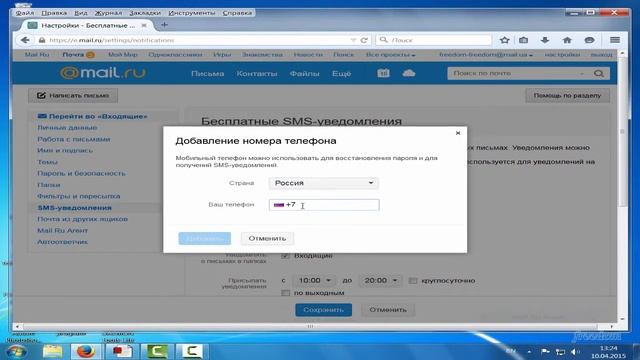Click the выход link in top bar
The image size is (640, 360).
[x=602, y=54]
